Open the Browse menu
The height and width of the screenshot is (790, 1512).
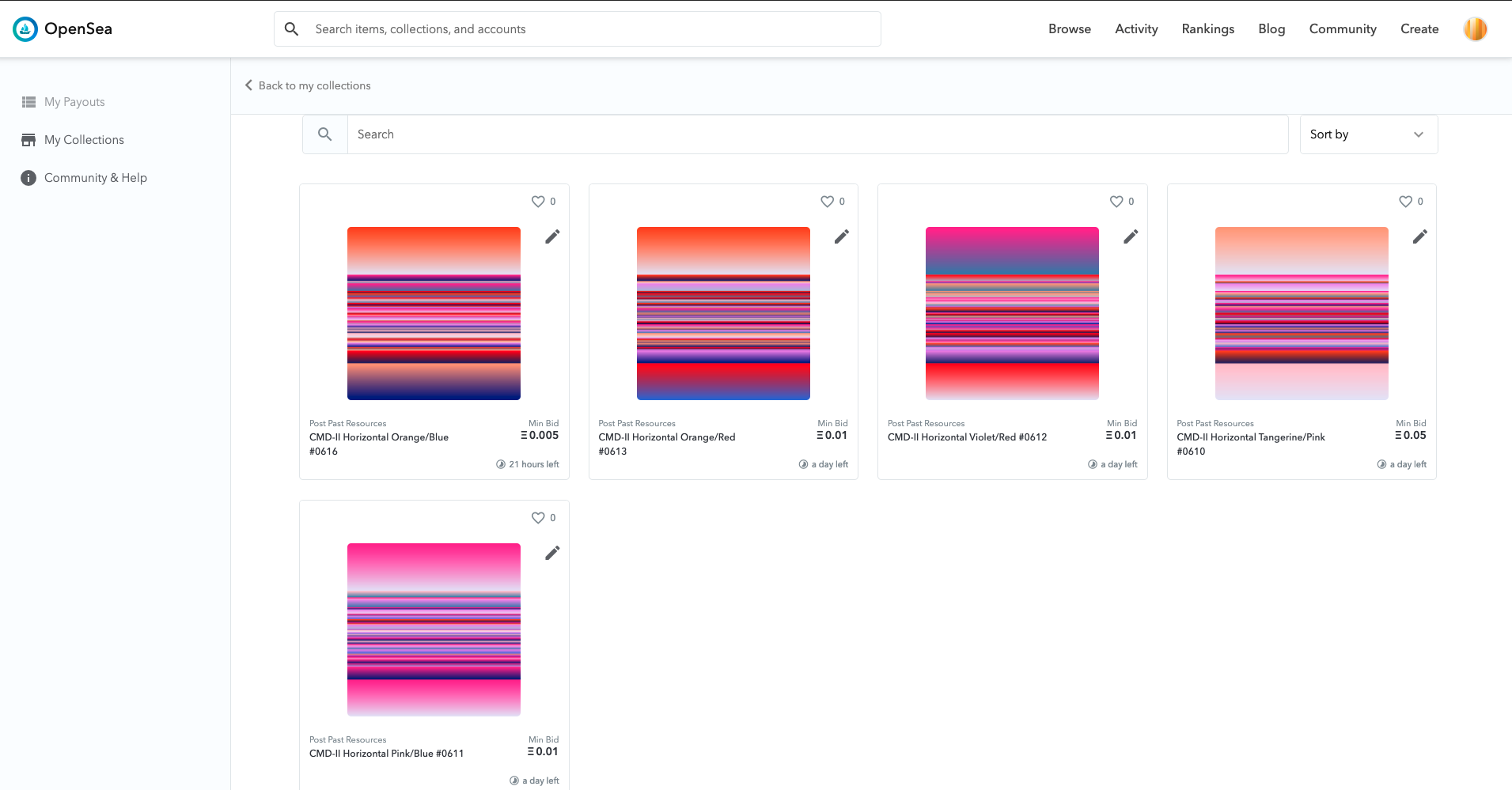pyautogui.click(x=1069, y=29)
